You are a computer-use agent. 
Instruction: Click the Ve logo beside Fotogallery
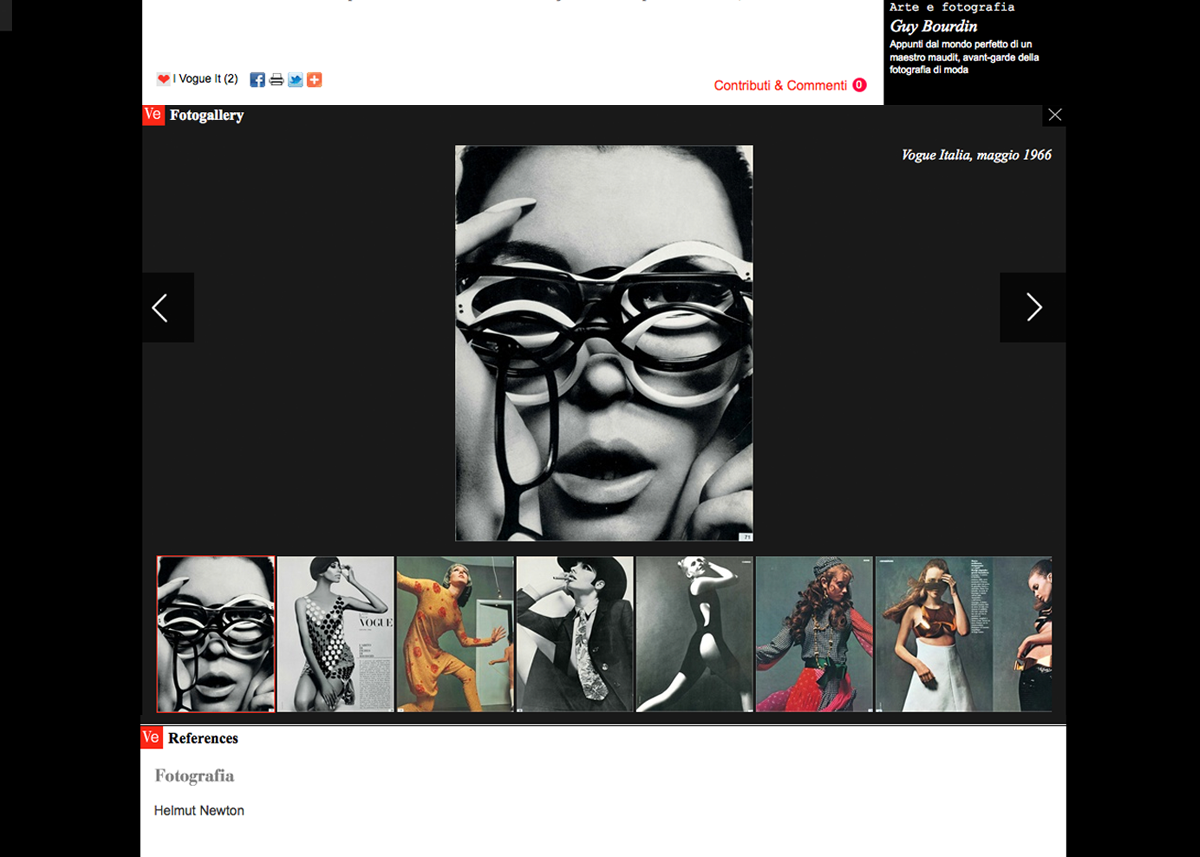pos(153,115)
